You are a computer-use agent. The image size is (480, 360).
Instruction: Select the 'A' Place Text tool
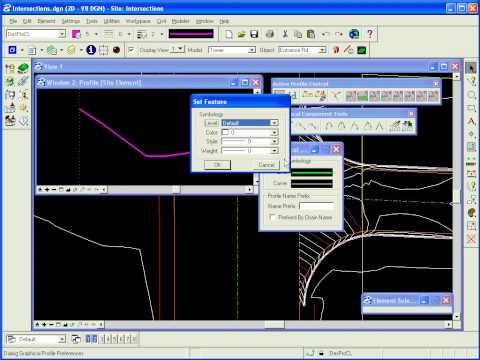click(x=471, y=121)
